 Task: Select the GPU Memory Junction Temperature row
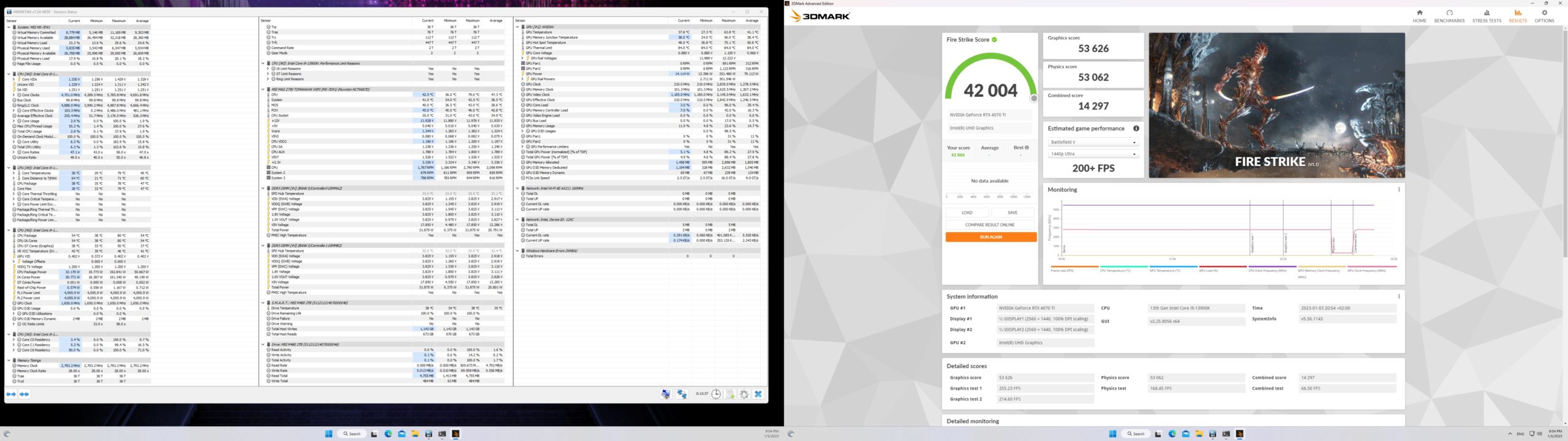tap(641, 37)
